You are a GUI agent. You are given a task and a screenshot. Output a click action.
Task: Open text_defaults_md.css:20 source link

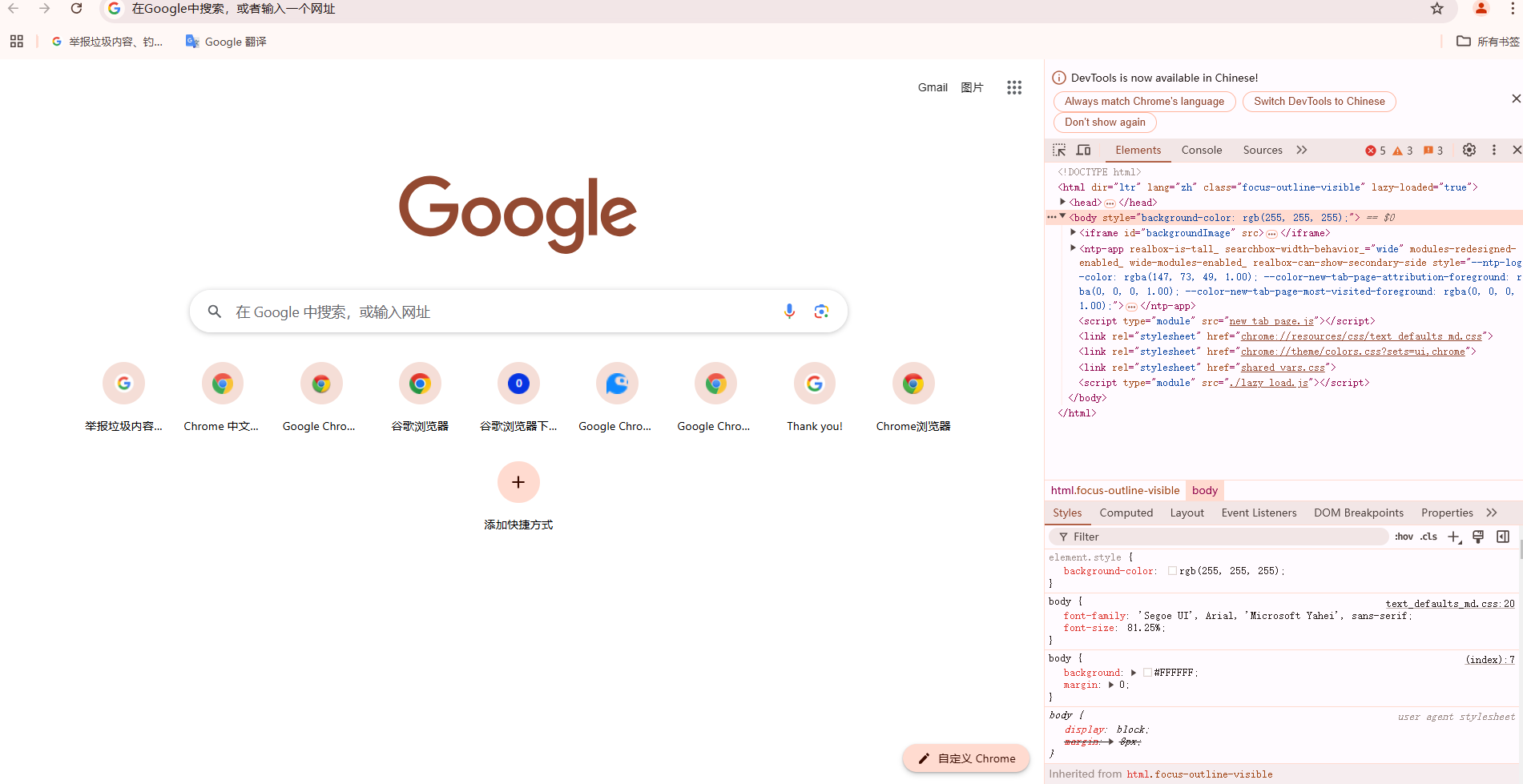point(1450,604)
